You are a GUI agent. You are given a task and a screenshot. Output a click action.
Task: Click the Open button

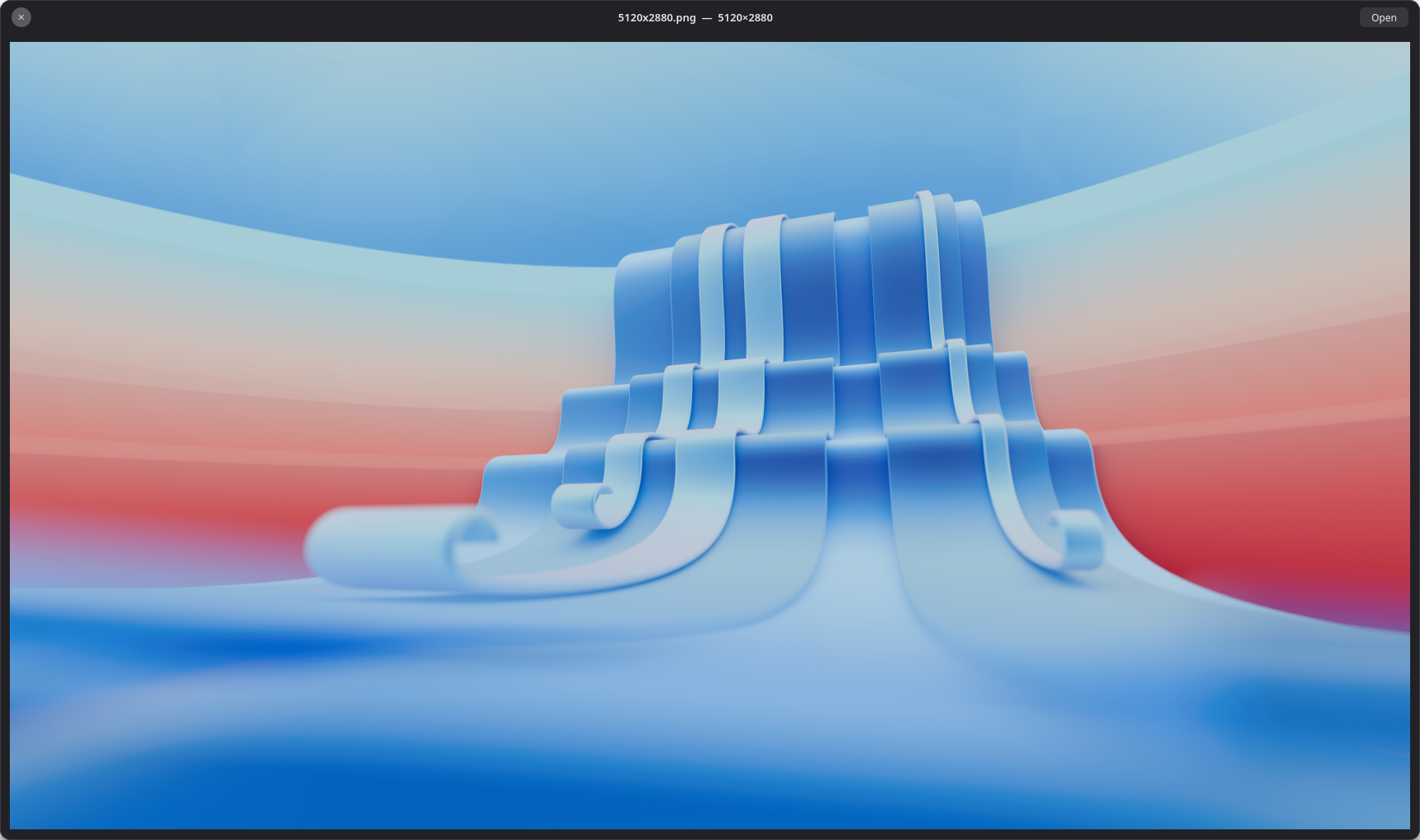1383,17
